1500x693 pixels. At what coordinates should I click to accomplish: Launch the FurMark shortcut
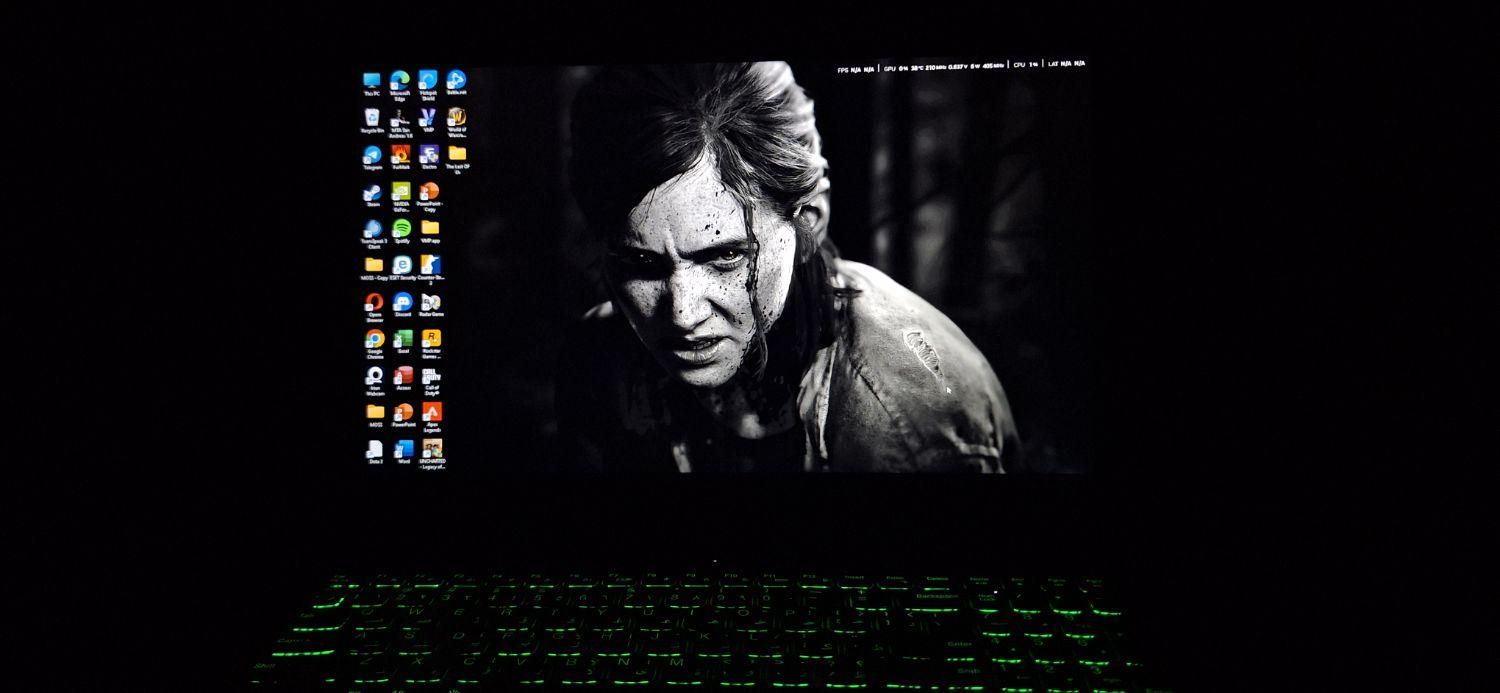point(400,154)
